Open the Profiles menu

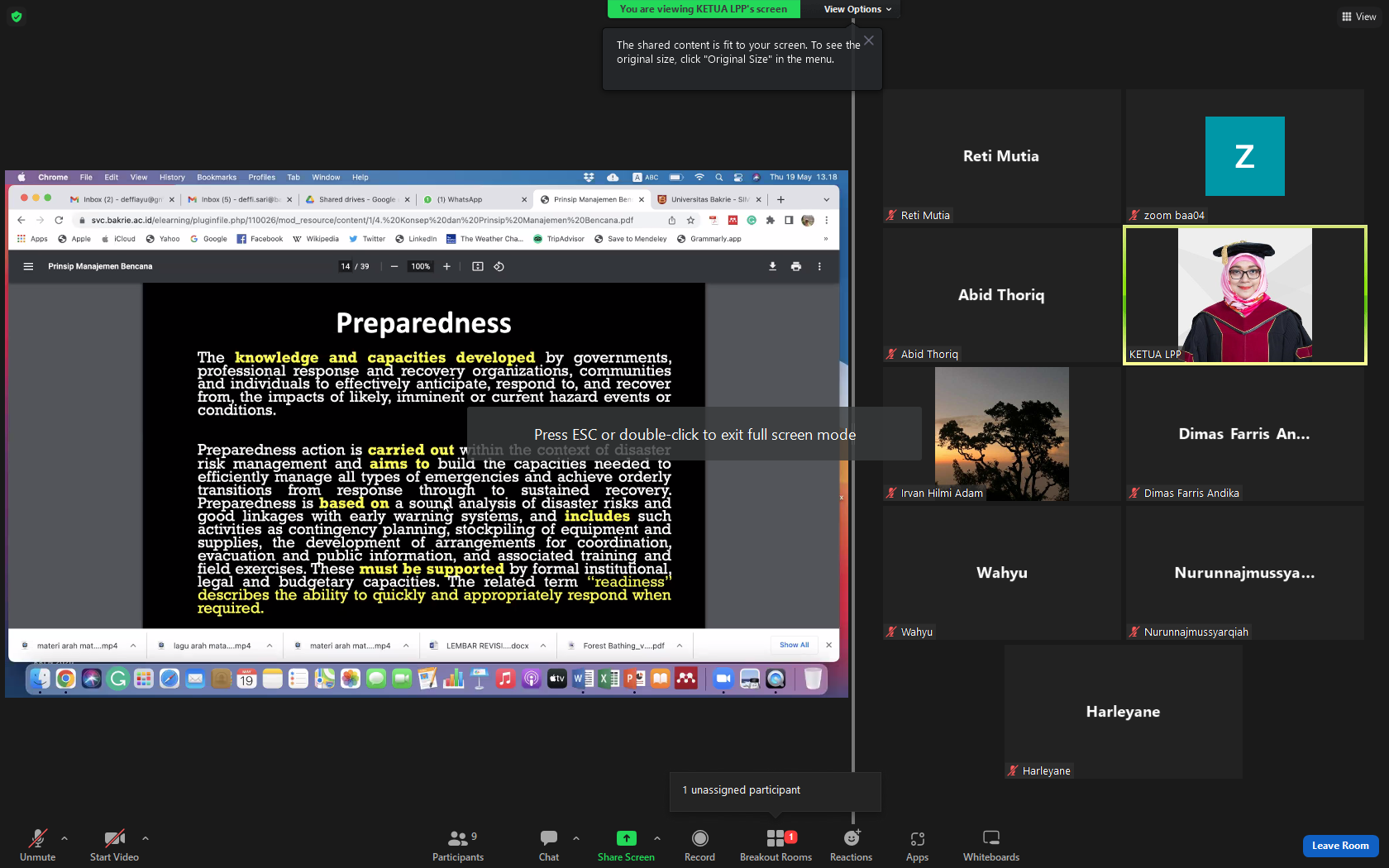click(x=262, y=177)
